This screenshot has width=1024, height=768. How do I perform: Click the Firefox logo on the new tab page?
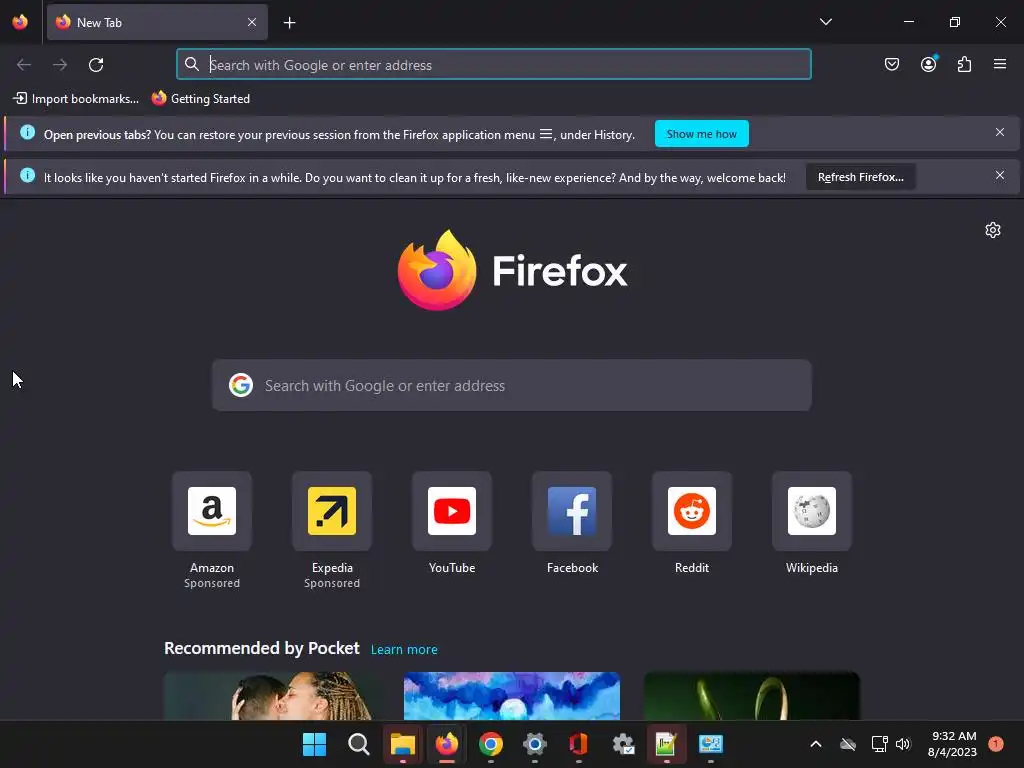(512, 270)
